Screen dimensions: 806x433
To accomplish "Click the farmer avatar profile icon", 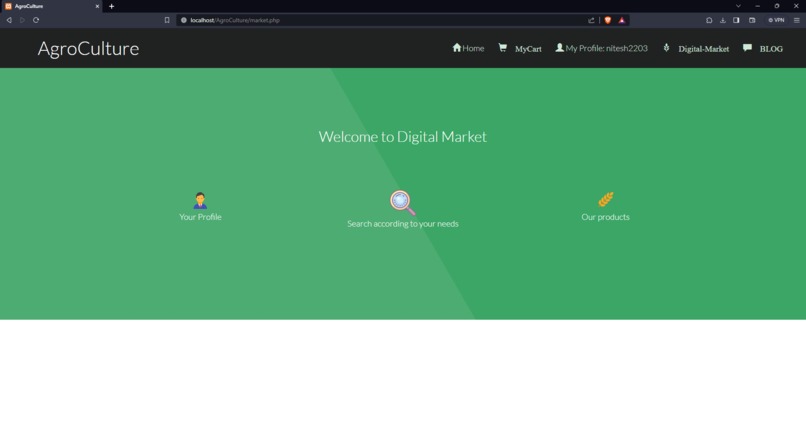I will tap(200, 201).
